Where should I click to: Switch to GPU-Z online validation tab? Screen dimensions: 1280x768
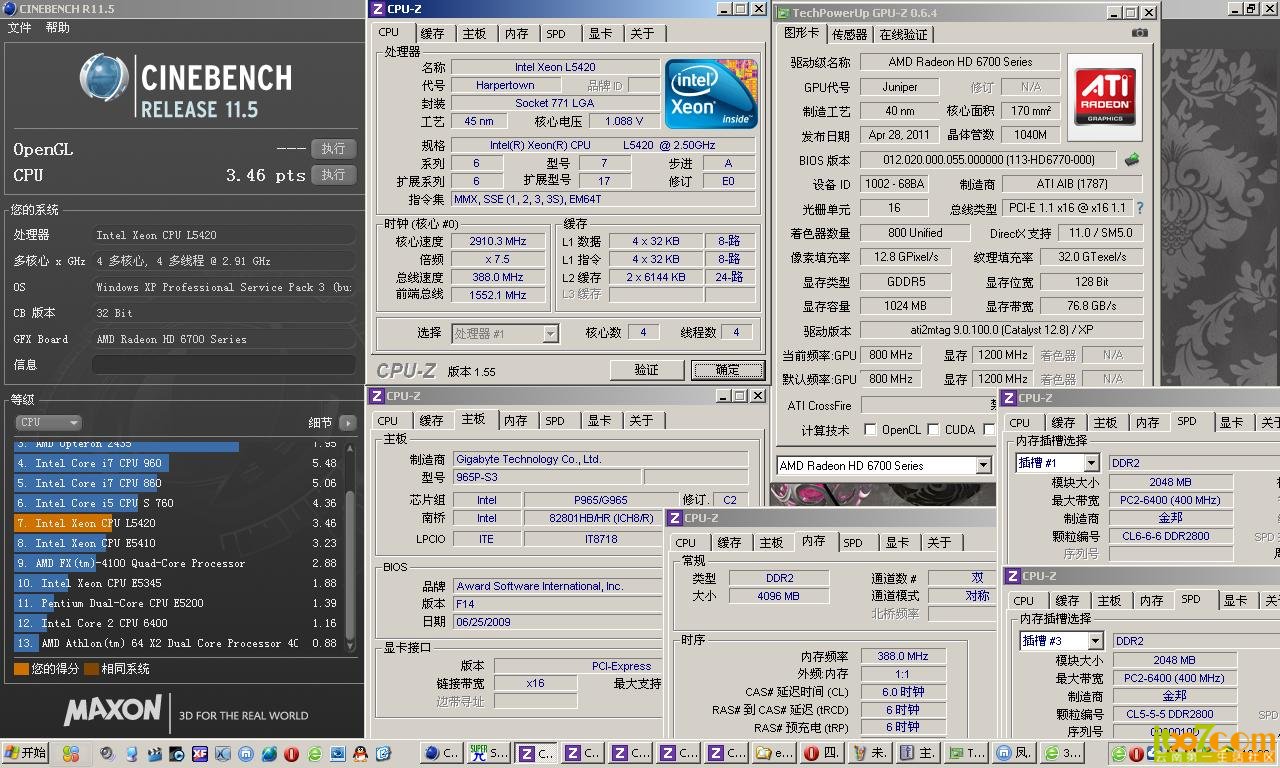(903, 34)
